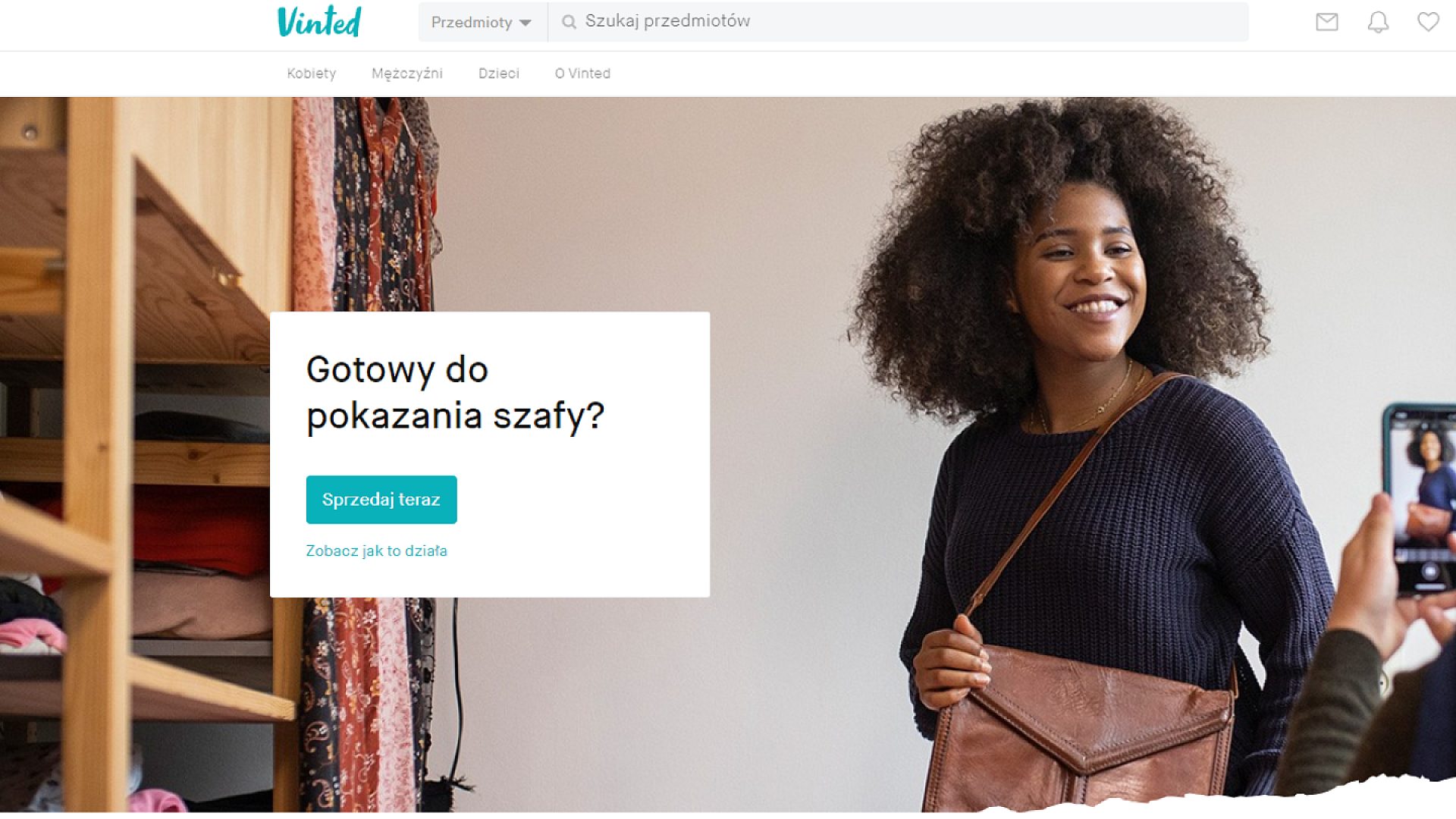Click the smartphone shown in the photo
Viewport: 1456px width, 819px height.
(1420, 499)
